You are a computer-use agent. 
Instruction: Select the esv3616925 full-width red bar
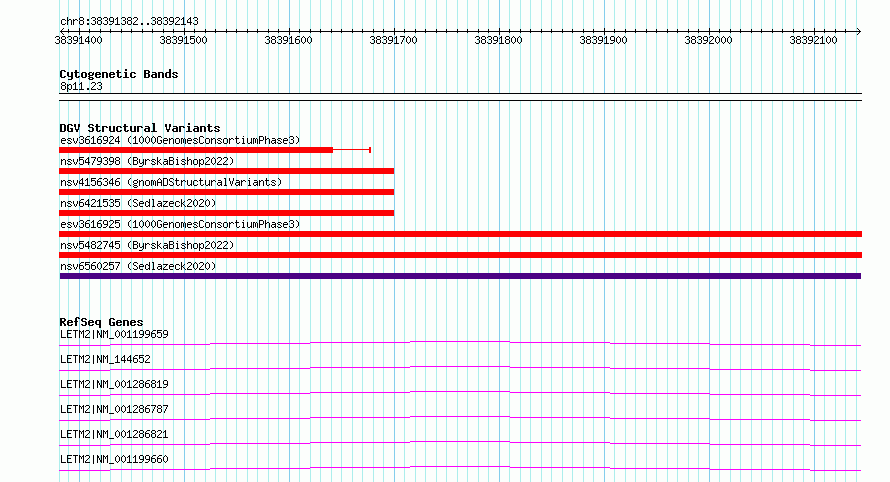pos(460,234)
